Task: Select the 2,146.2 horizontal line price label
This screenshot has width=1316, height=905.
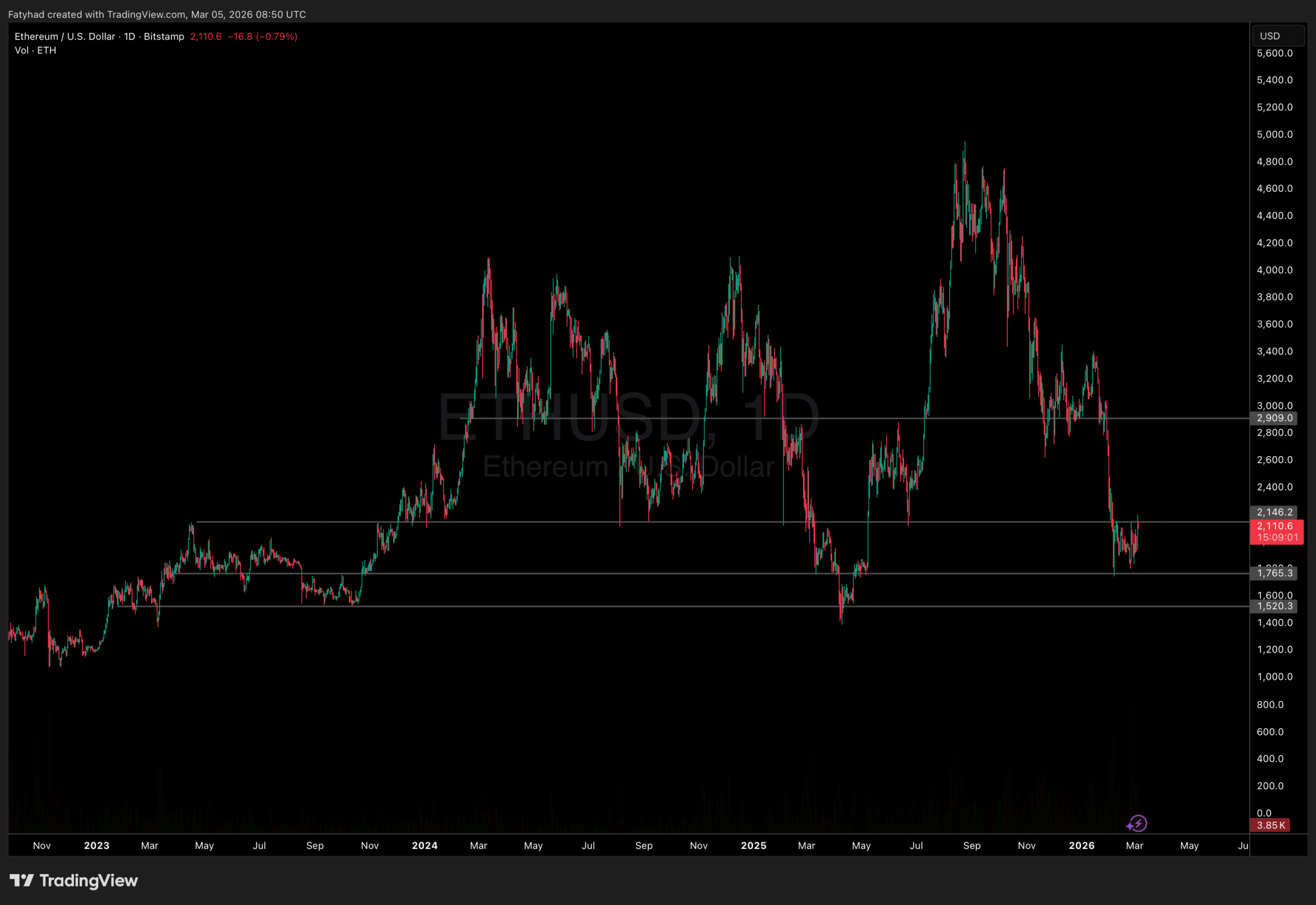Action: (1274, 512)
